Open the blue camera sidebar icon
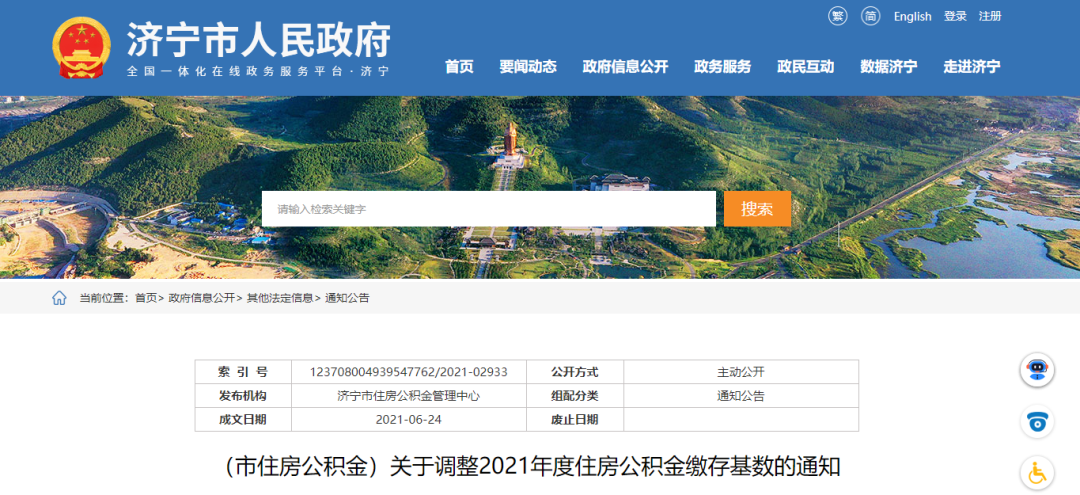Image resolution: width=1080 pixels, height=495 pixels. (x=1037, y=422)
